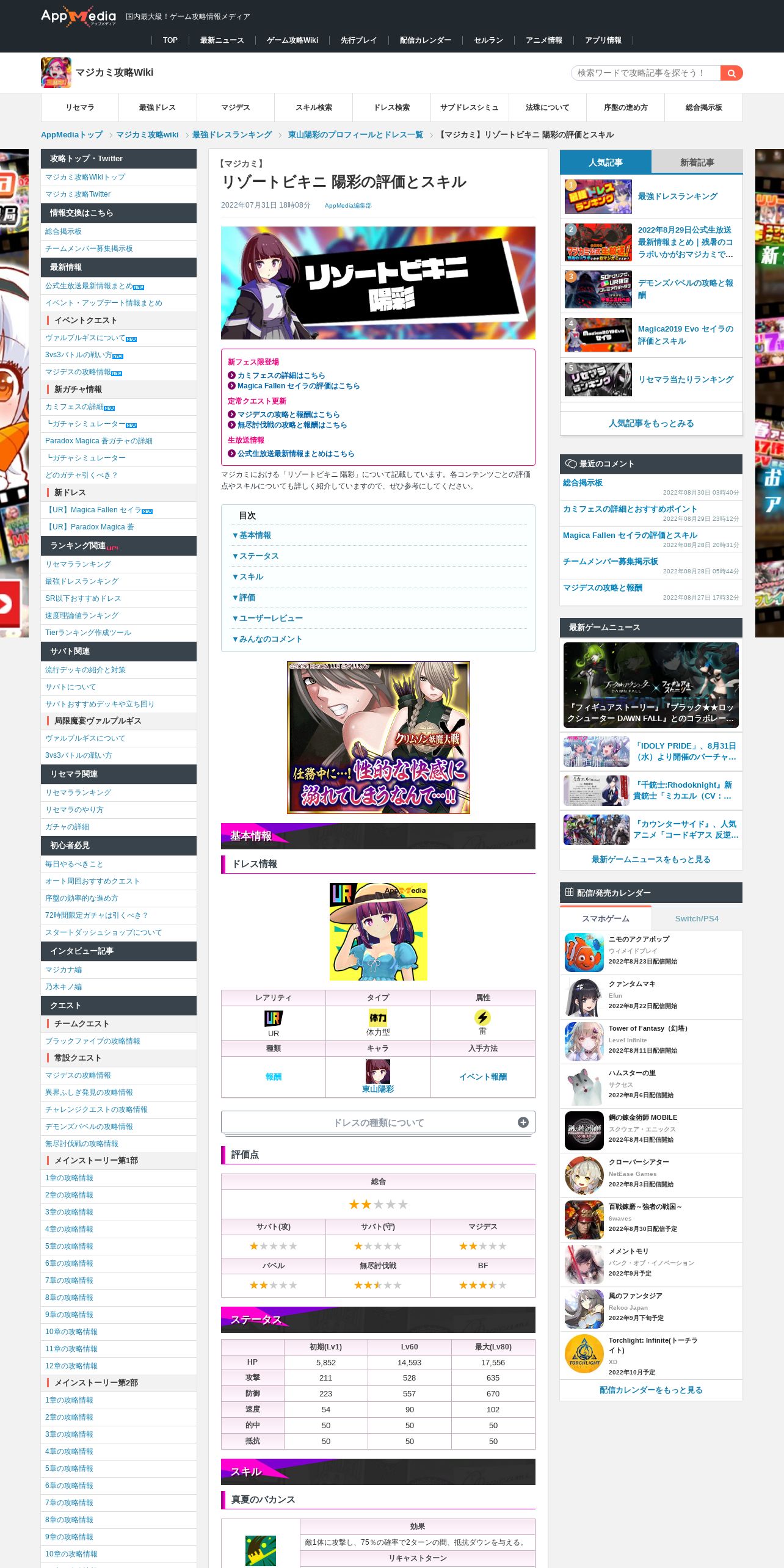This screenshot has width=784, height=1568.
Task: Click the 東山陽彩のプロフィールとドレス一覧 breadcrumb
Action: coord(355,135)
